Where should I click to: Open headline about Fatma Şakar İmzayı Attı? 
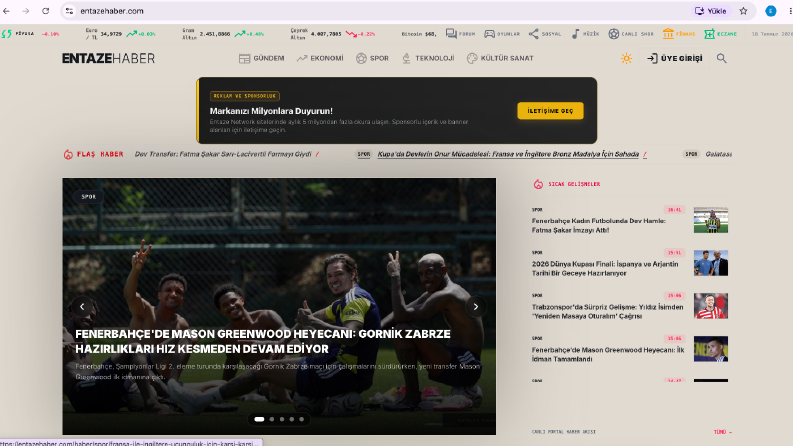tap(598, 226)
